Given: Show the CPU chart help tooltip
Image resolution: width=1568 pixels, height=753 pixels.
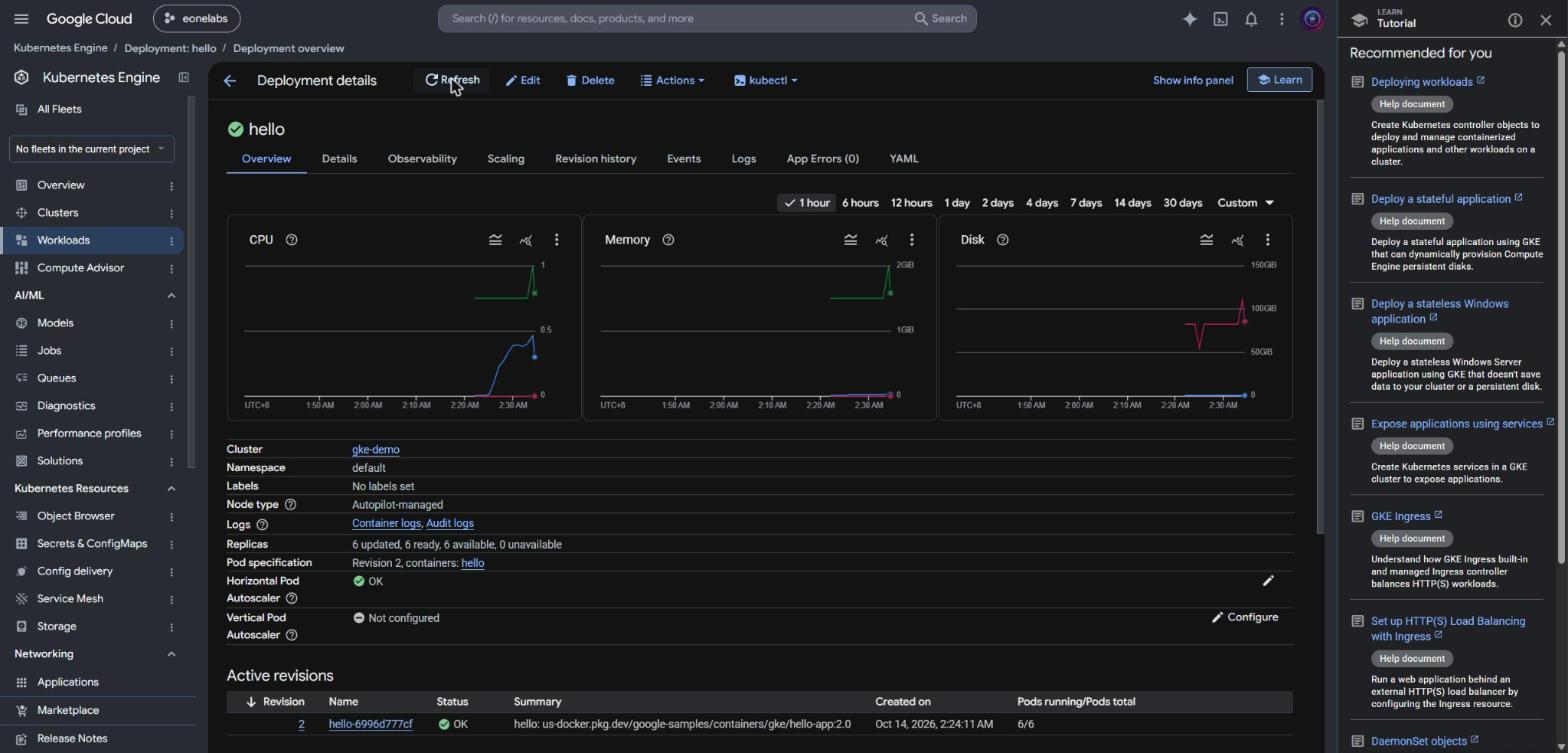Looking at the screenshot, I should tap(291, 240).
